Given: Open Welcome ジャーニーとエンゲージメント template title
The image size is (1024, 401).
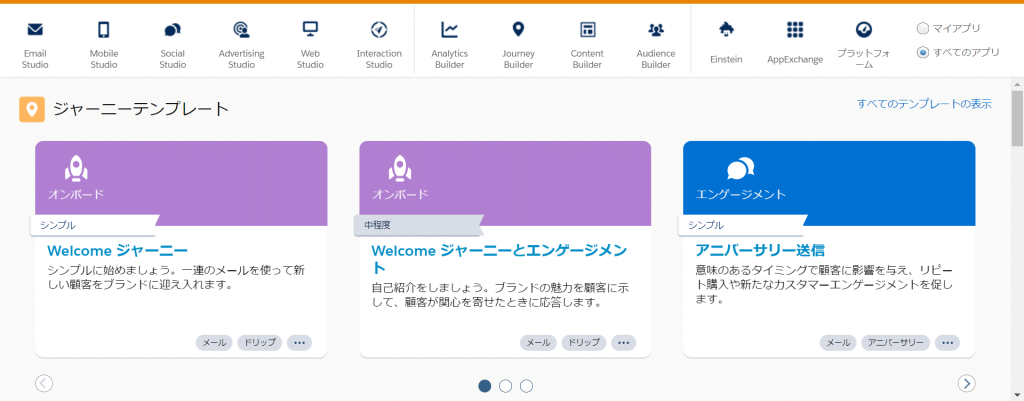Looking at the screenshot, I should point(500,259).
